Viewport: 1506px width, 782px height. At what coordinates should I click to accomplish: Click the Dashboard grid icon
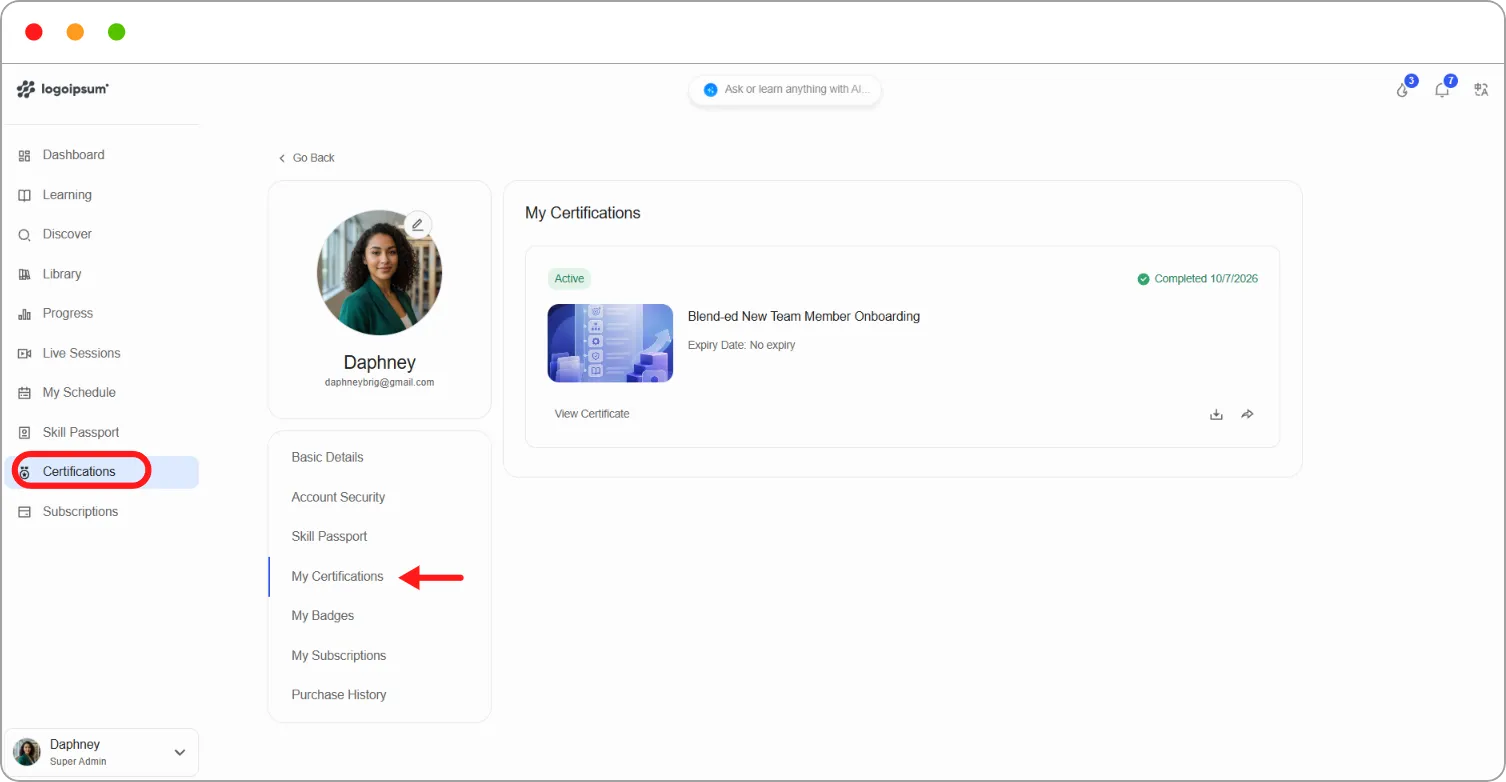point(25,156)
